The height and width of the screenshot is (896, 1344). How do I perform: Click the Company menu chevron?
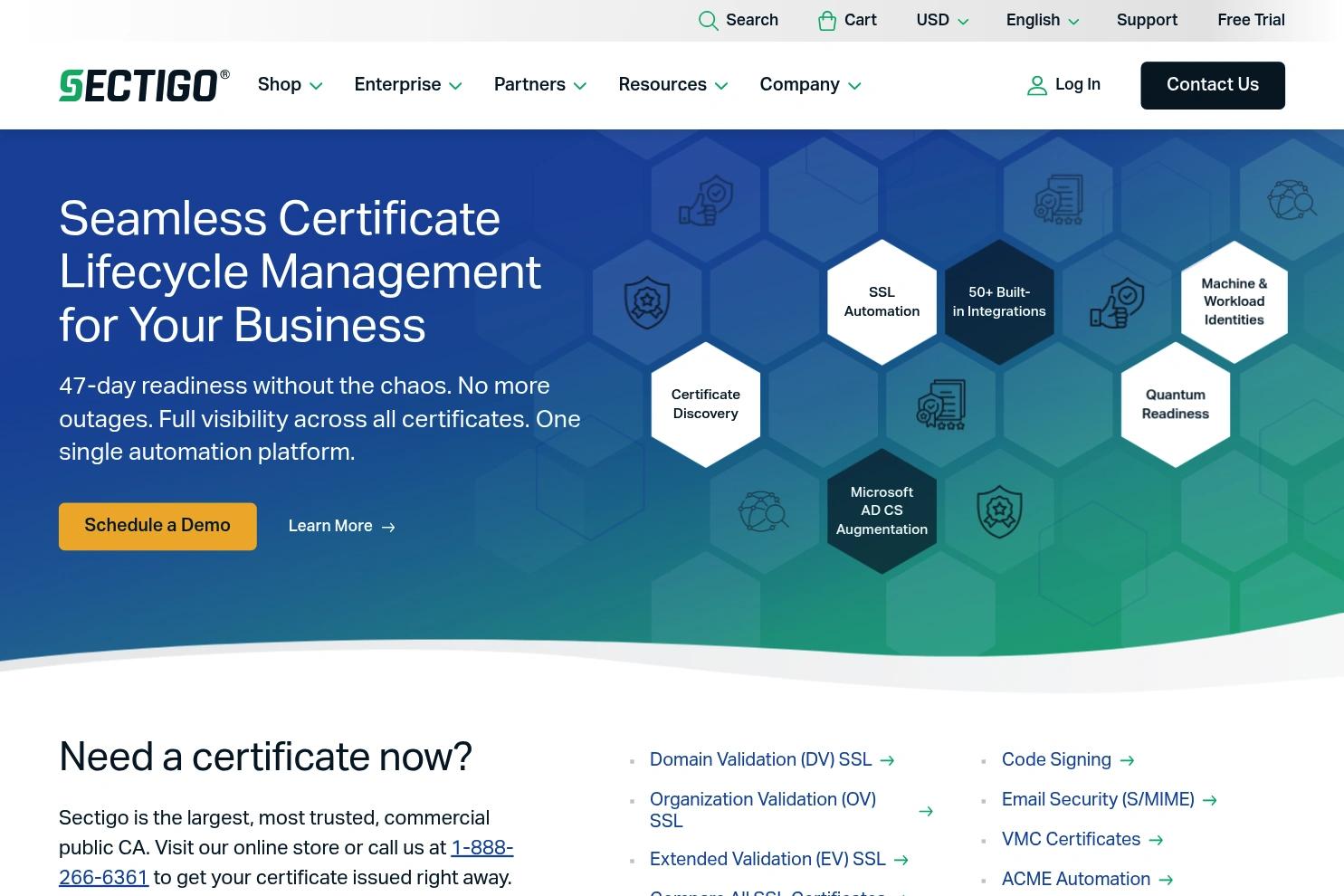tap(854, 87)
